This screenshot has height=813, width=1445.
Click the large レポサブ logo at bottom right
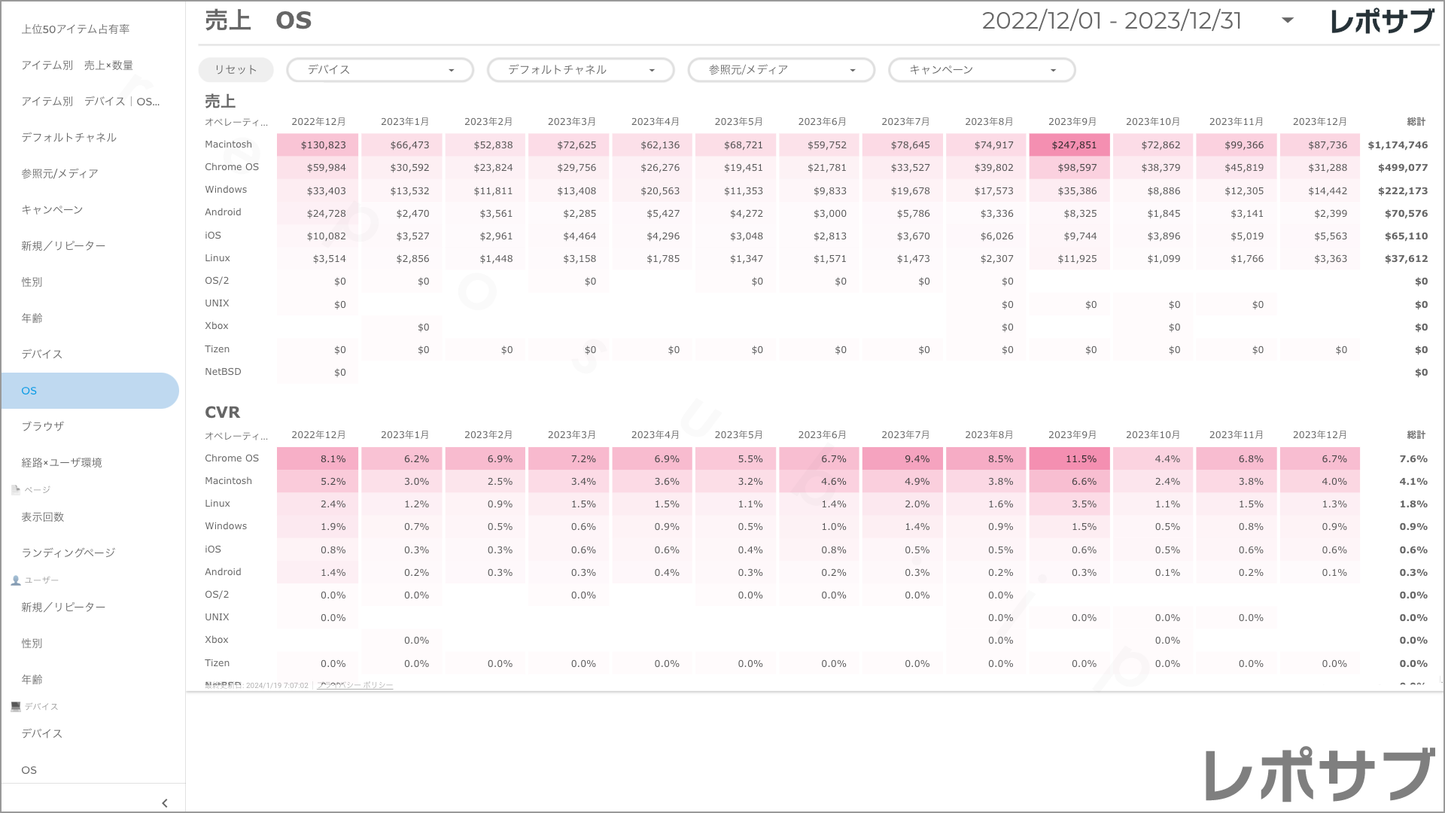[x=1318, y=774]
